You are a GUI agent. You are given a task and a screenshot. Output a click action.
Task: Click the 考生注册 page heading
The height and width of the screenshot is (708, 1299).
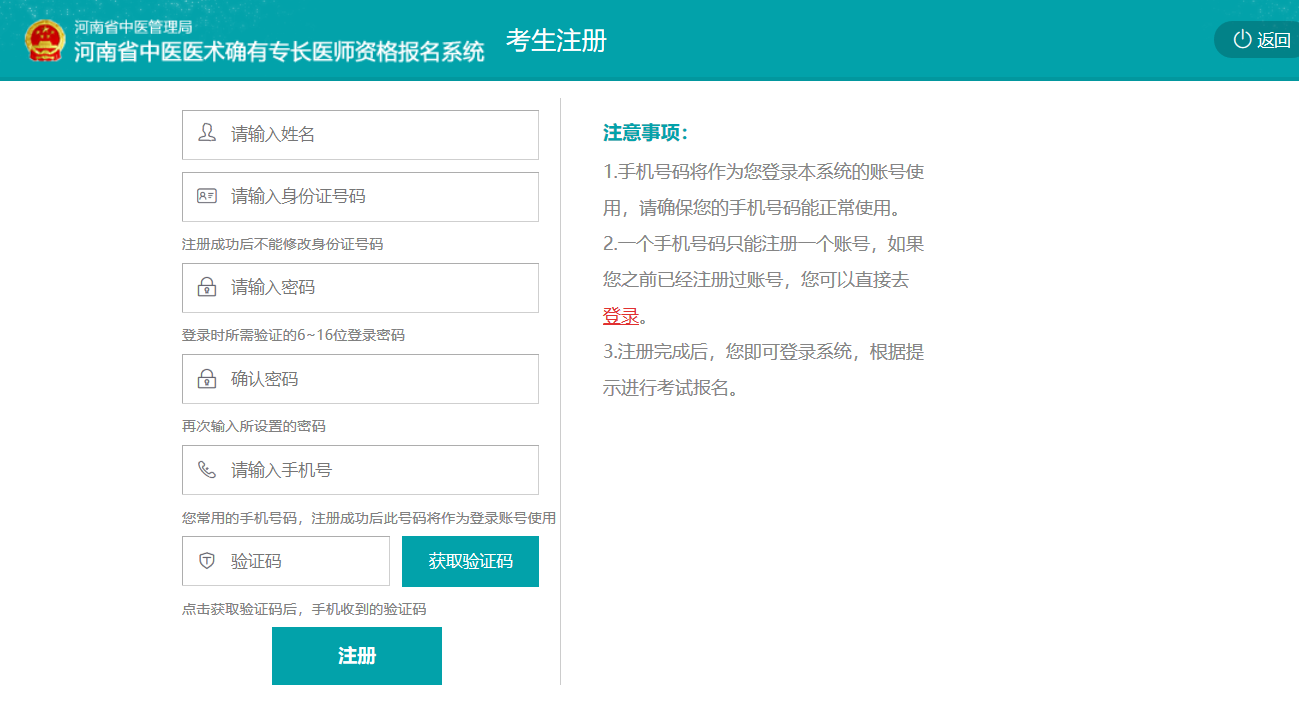point(556,41)
